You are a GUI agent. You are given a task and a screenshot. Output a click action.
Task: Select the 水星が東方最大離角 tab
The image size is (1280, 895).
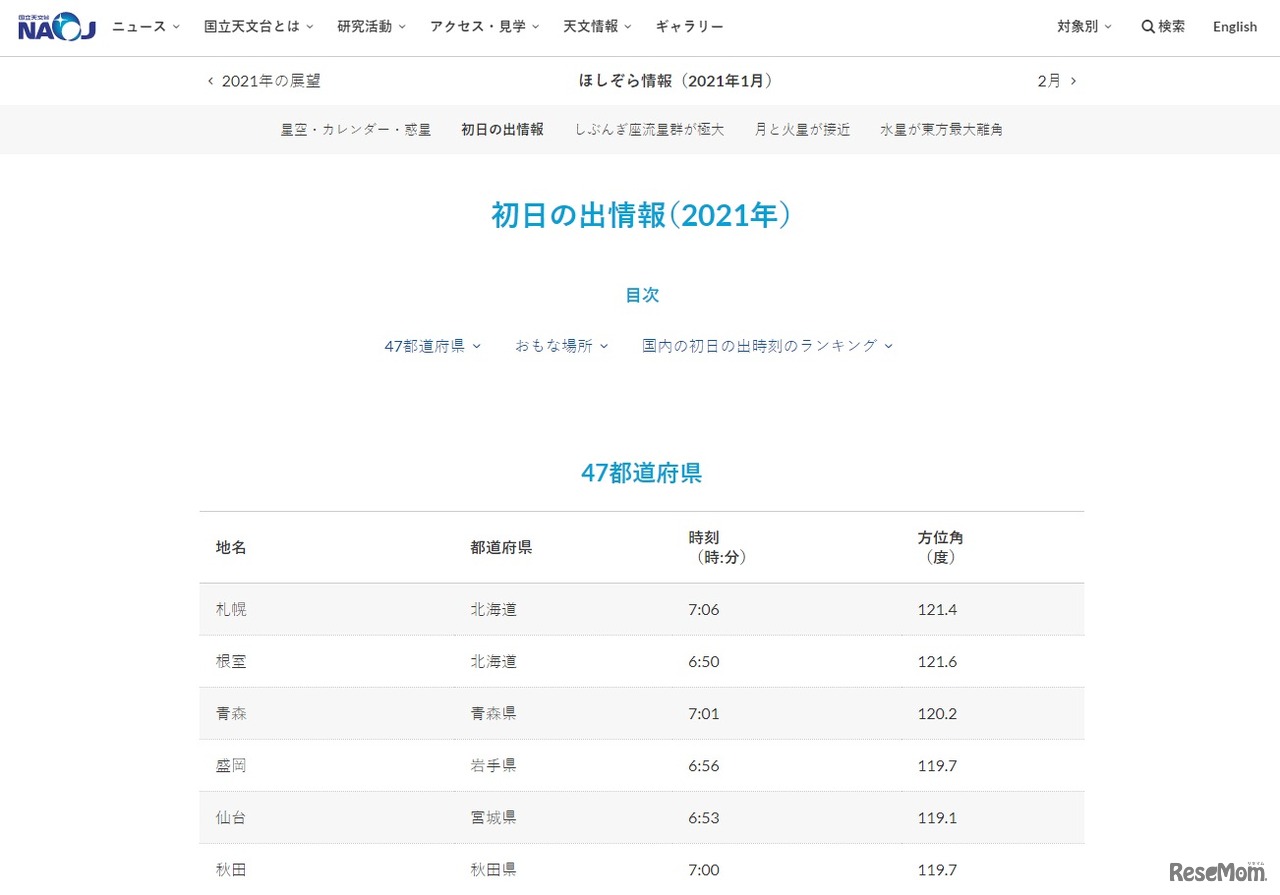[x=942, y=130]
